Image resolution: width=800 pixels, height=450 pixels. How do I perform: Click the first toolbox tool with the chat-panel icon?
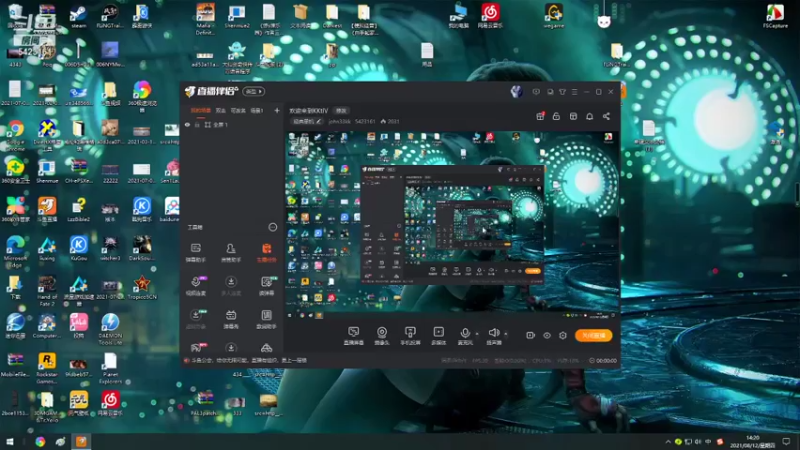coord(195,253)
